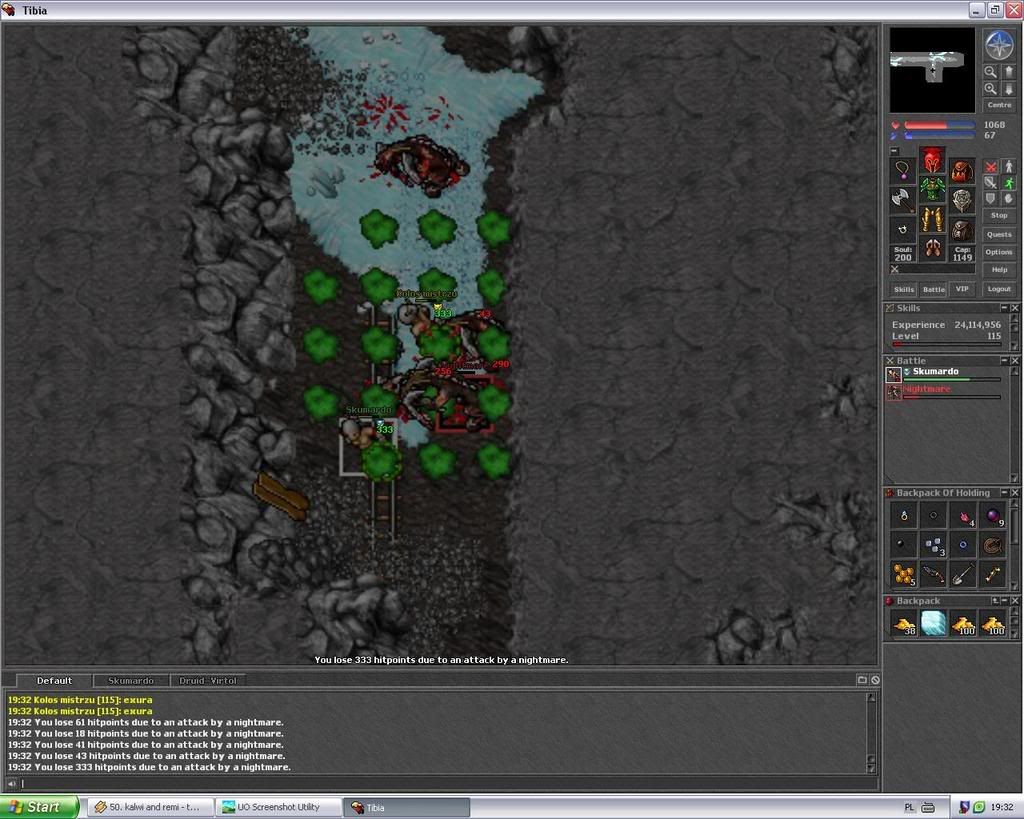Minimize the Skills panel
Viewport: 1024px width, 819px height.
click(1004, 308)
